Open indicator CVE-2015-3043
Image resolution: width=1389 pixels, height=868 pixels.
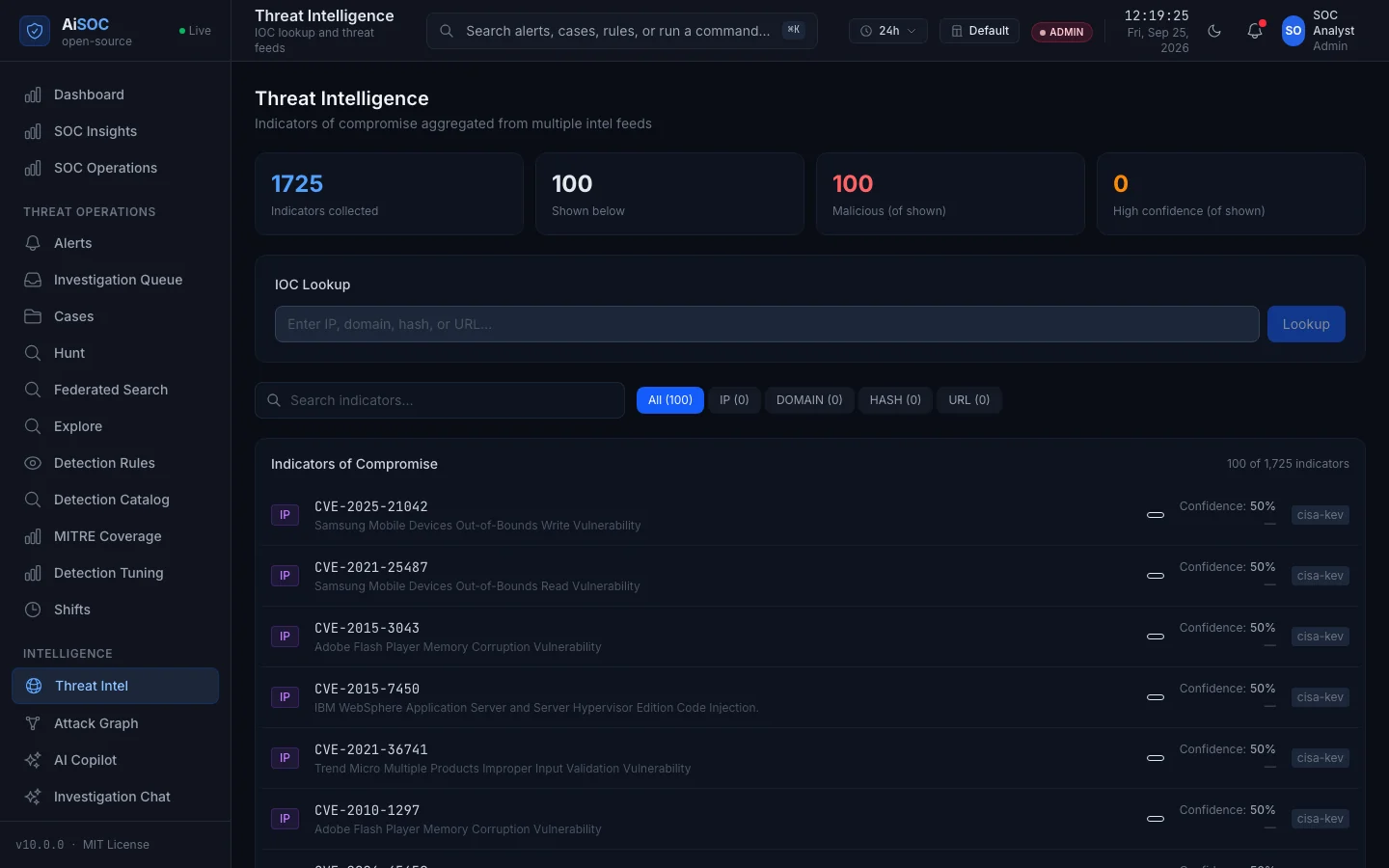810,637
